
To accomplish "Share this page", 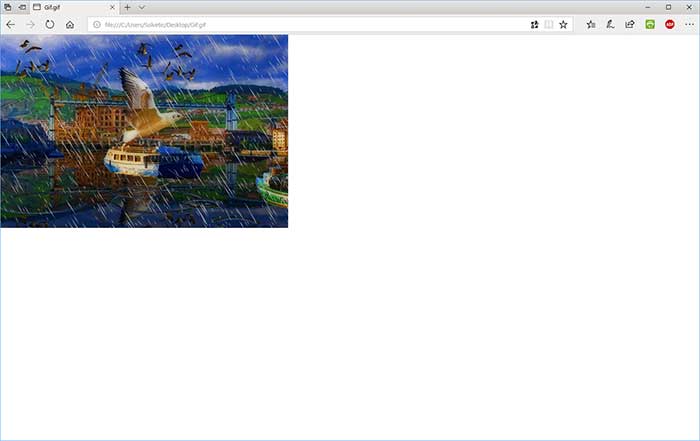I will point(629,25).
